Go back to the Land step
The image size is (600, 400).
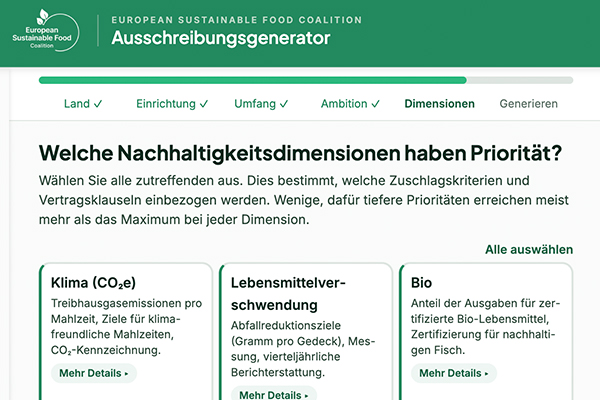pyautogui.click(x=83, y=104)
